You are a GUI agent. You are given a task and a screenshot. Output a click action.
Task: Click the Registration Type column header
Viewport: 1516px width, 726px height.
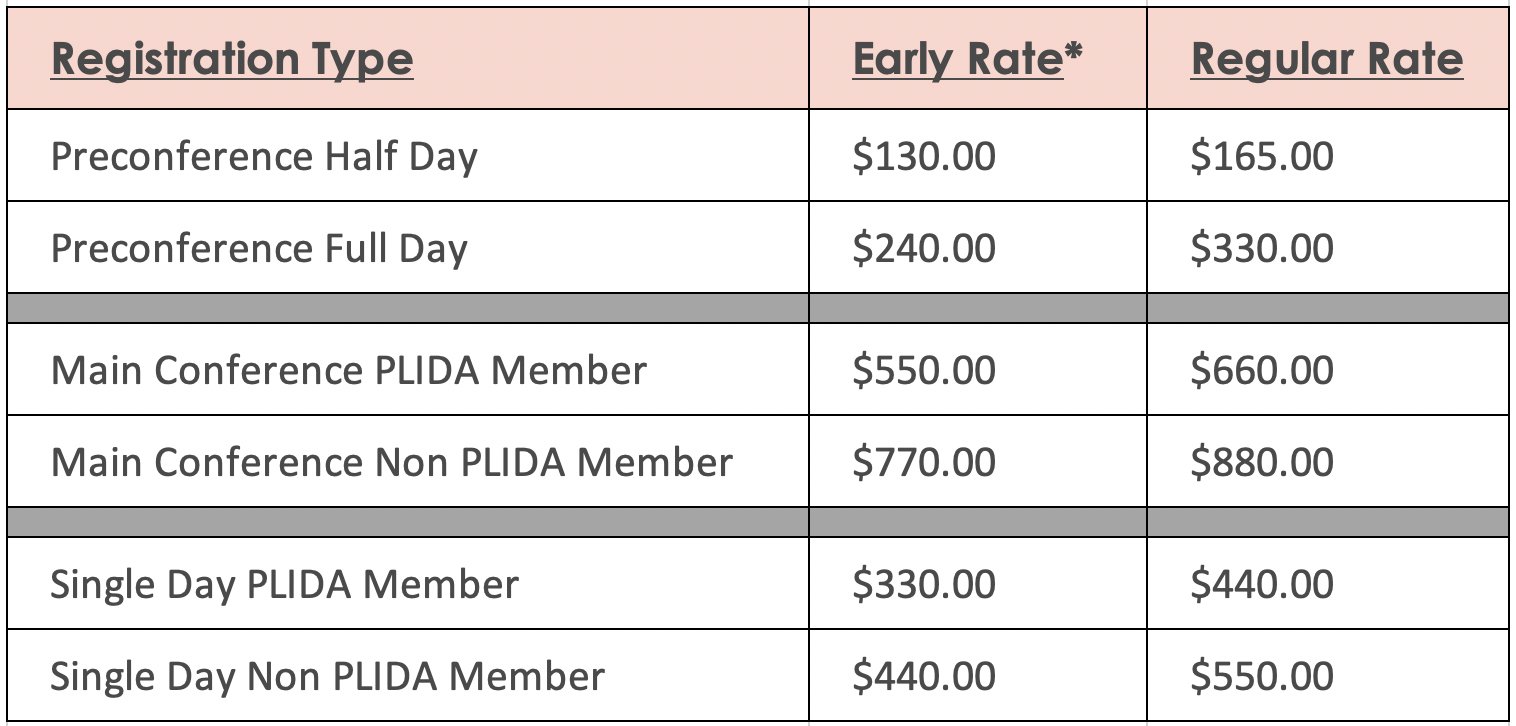point(232,60)
